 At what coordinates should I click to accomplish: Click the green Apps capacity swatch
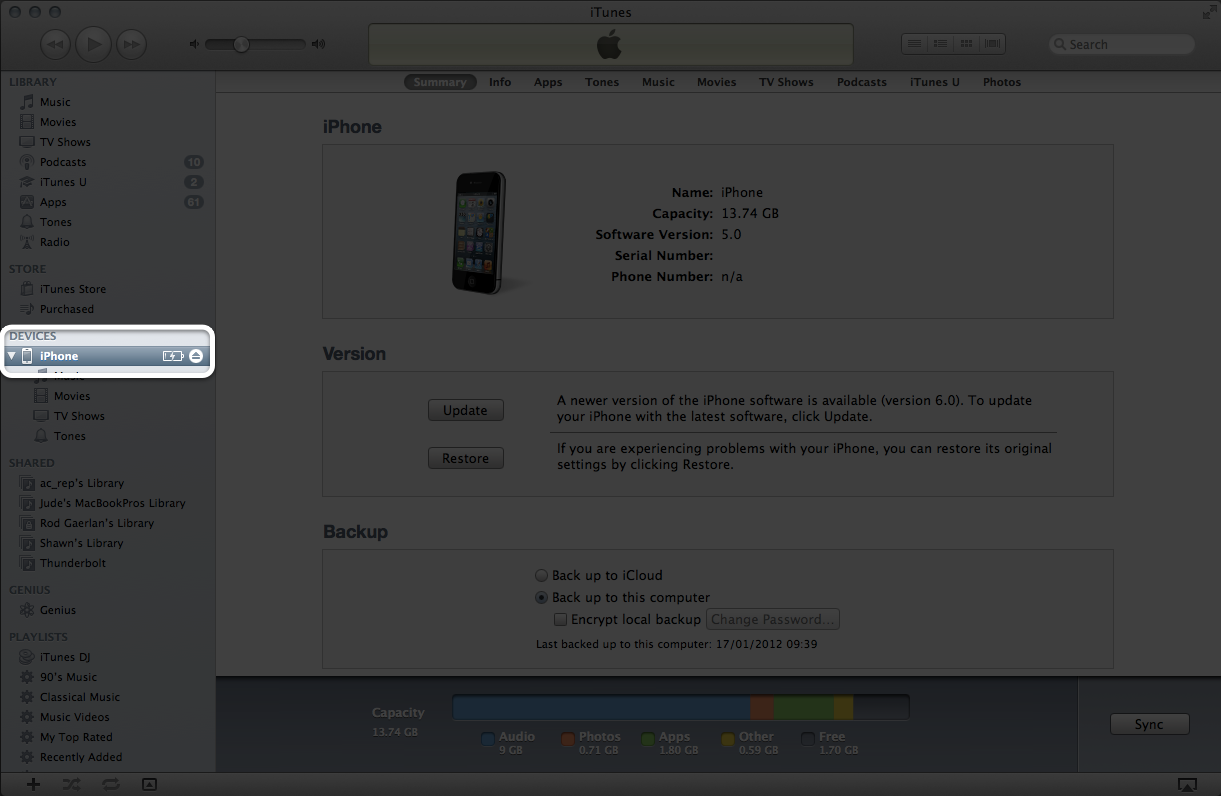648,741
